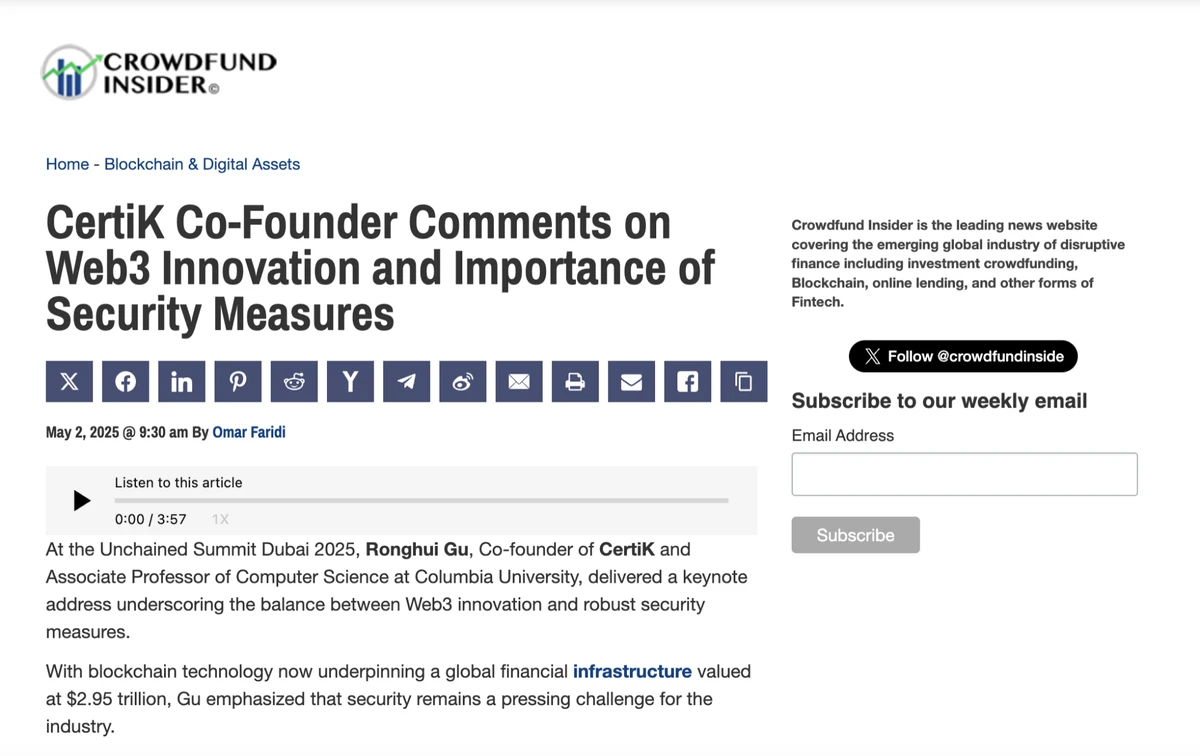Share via the round Facebook icon
Viewport: 1200px width, 756px height.
[126, 382]
